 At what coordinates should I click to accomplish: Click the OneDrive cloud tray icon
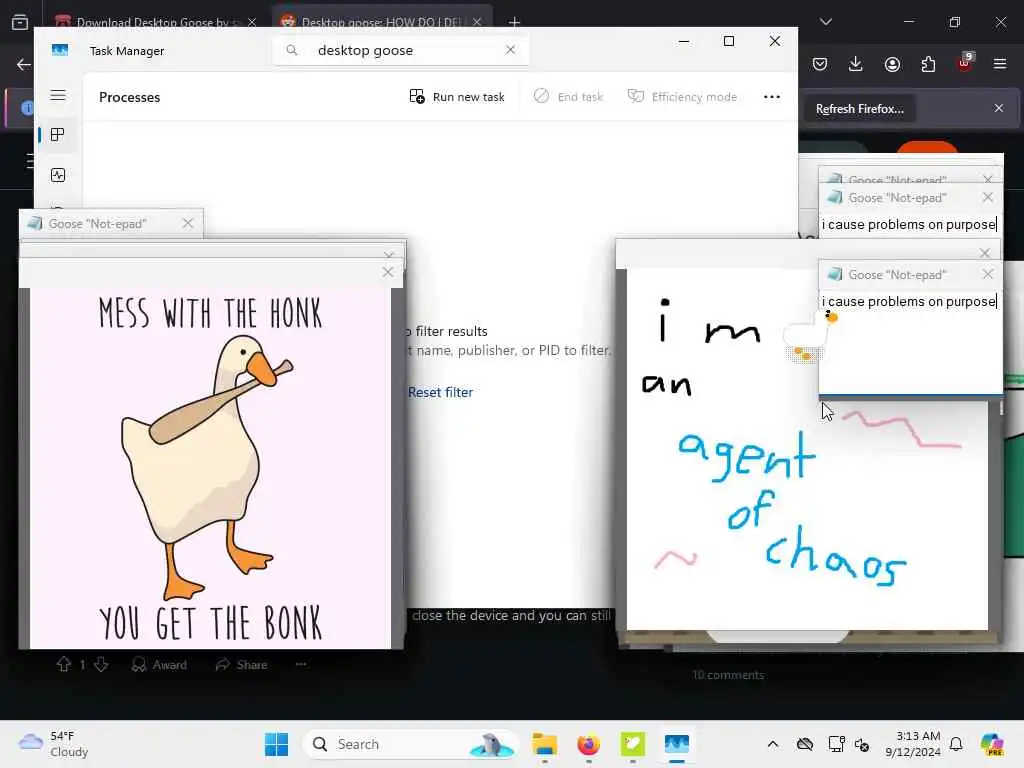[x=805, y=744]
